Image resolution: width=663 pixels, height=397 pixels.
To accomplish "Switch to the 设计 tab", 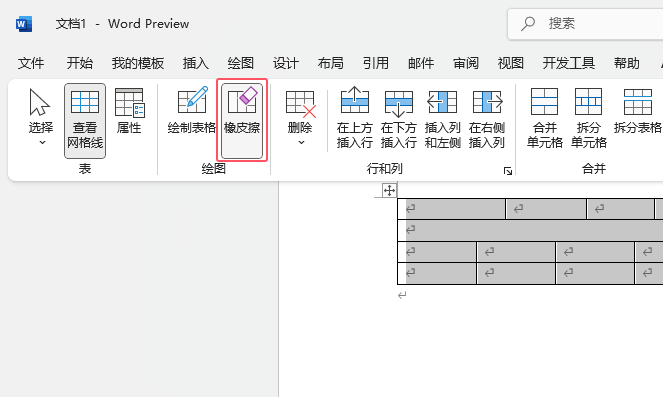I will [x=285, y=63].
